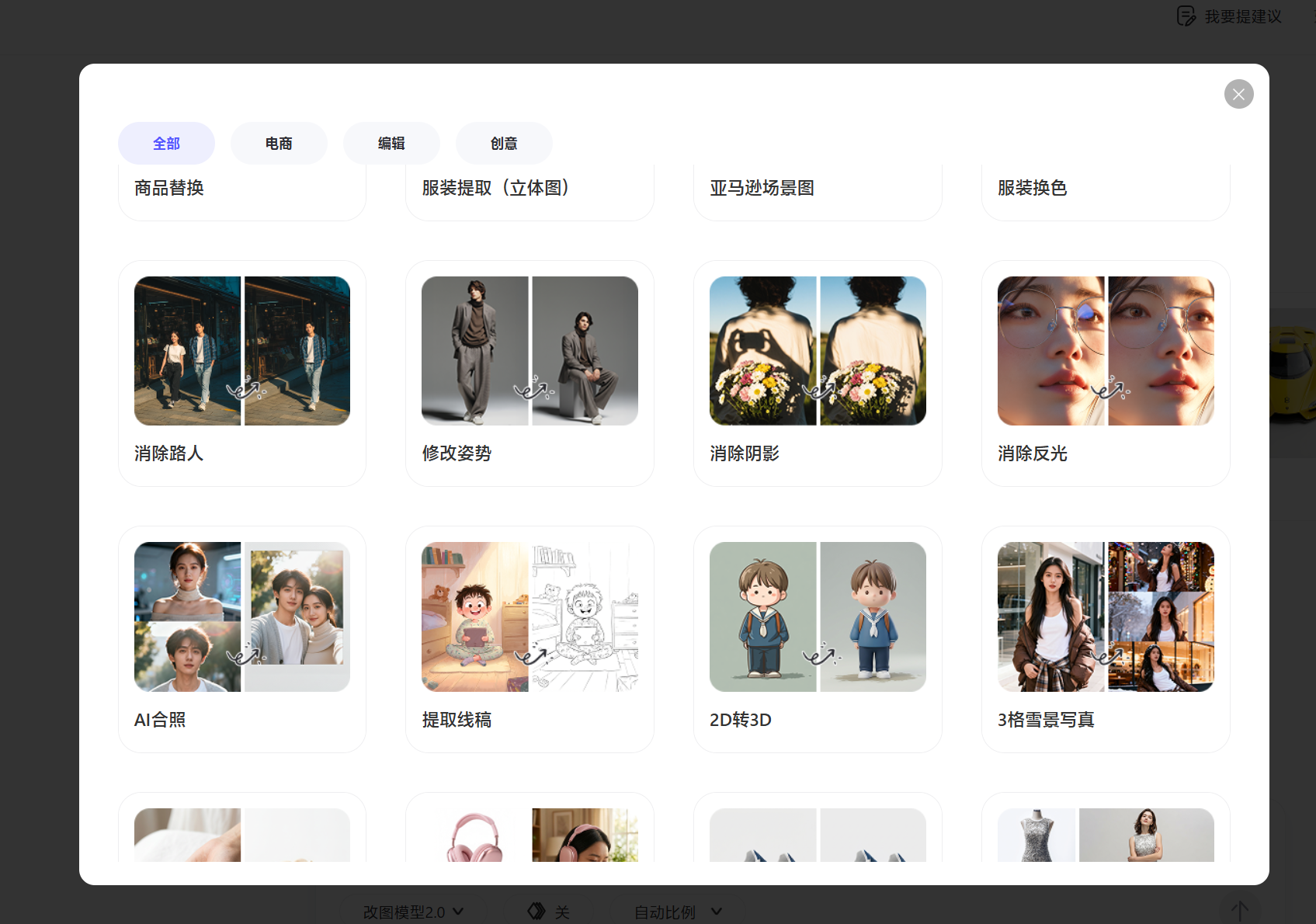Click the AI合照 label text

pyautogui.click(x=160, y=720)
